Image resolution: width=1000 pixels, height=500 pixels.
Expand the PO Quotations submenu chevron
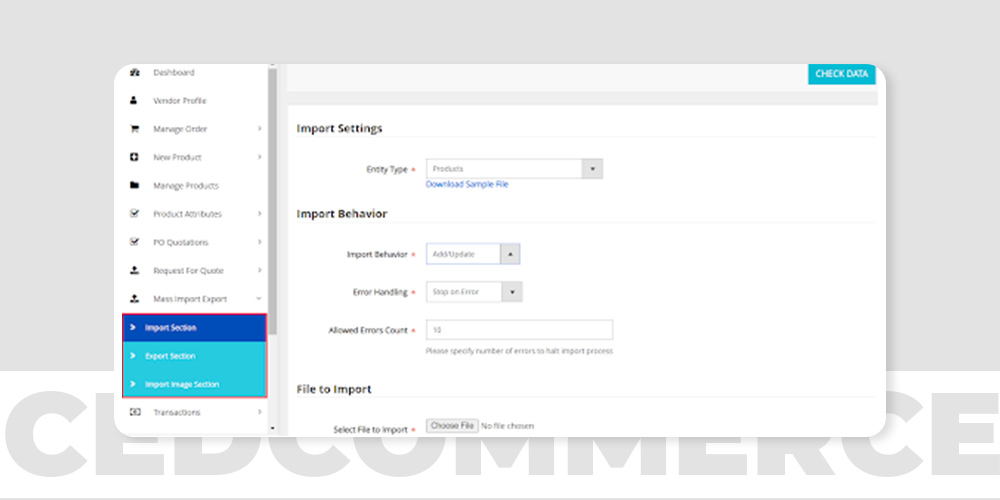(260, 242)
